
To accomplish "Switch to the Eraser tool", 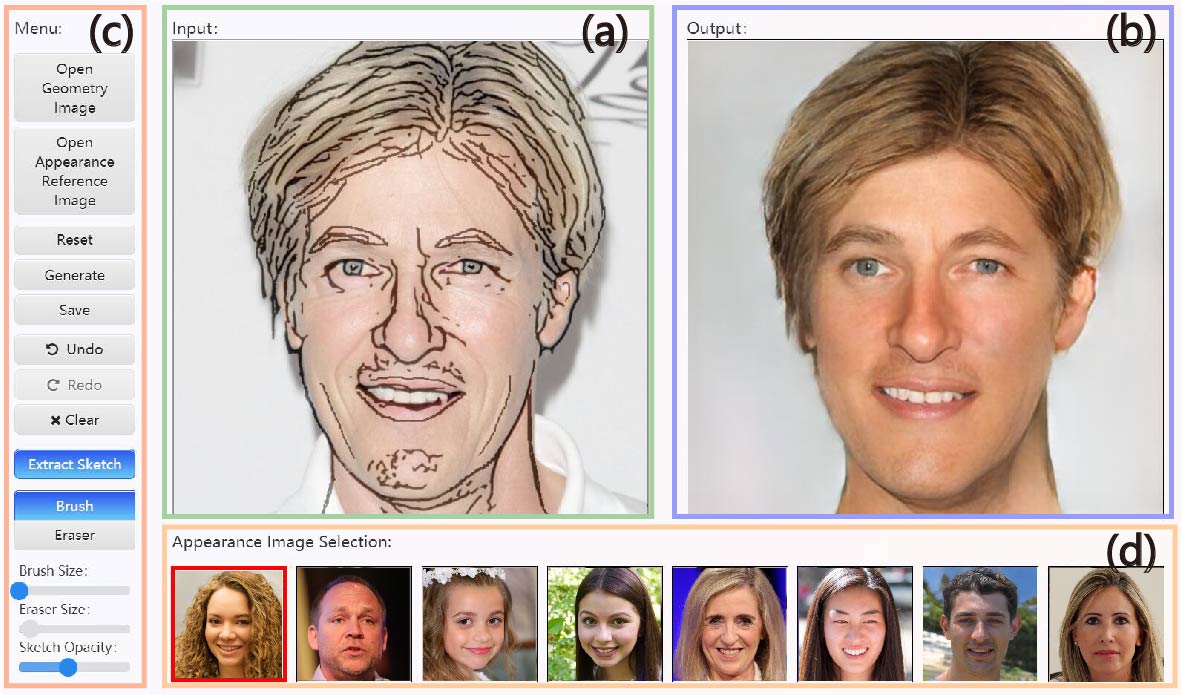I will [x=74, y=535].
